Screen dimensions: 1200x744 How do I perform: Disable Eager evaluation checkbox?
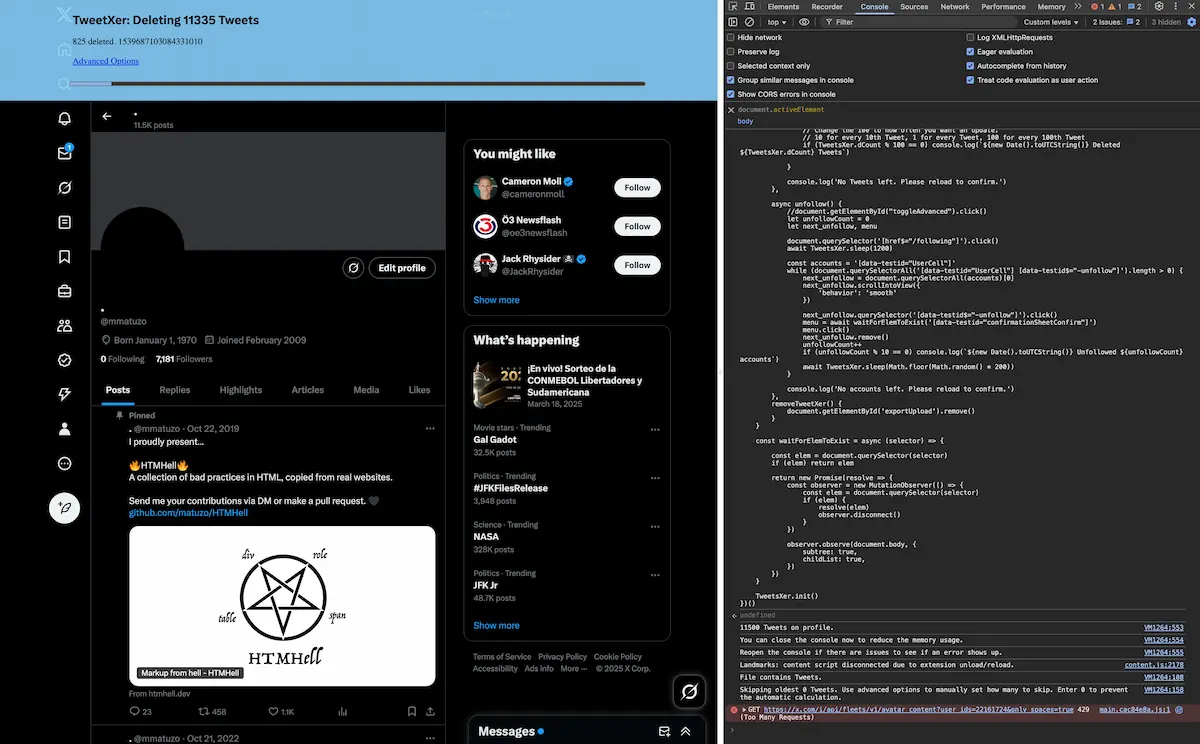point(970,52)
